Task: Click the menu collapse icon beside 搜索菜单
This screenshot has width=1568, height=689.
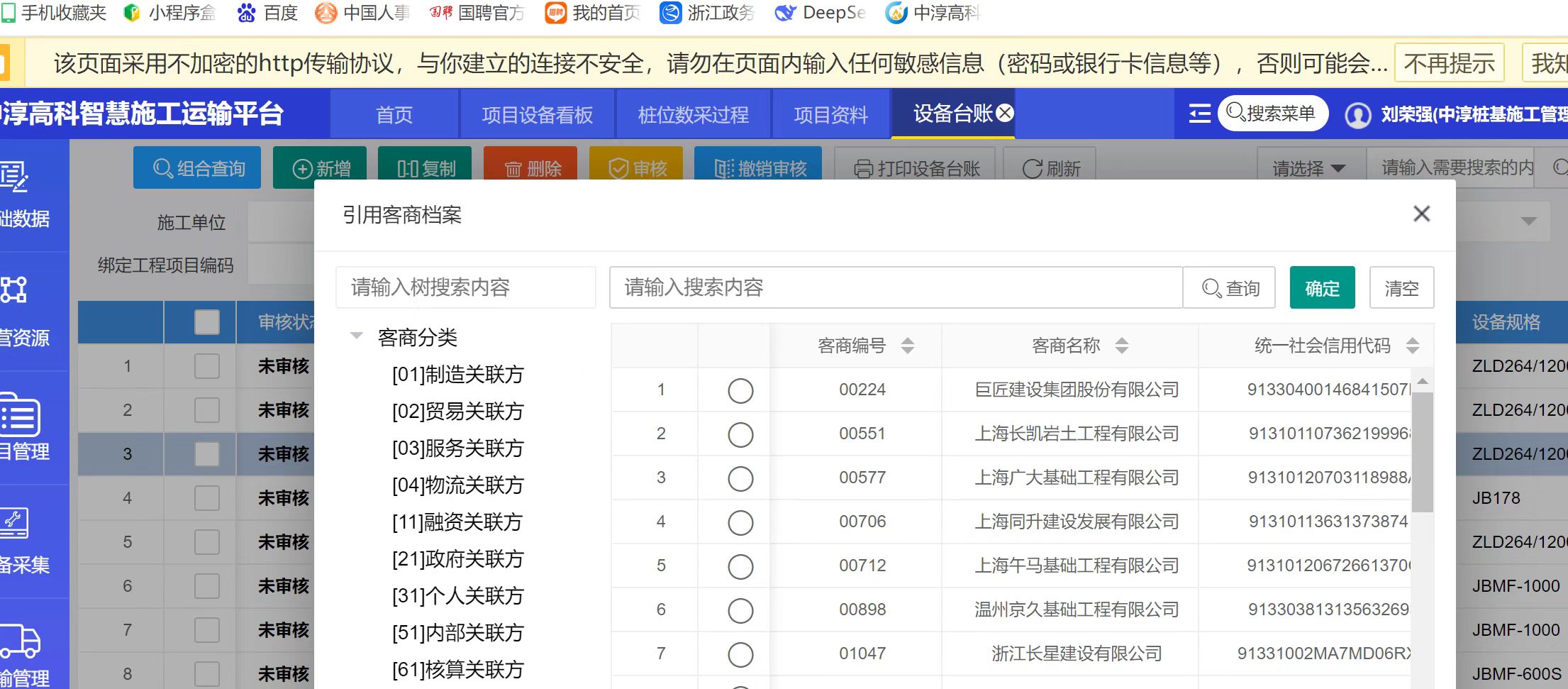Action: tap(1199, 114)
